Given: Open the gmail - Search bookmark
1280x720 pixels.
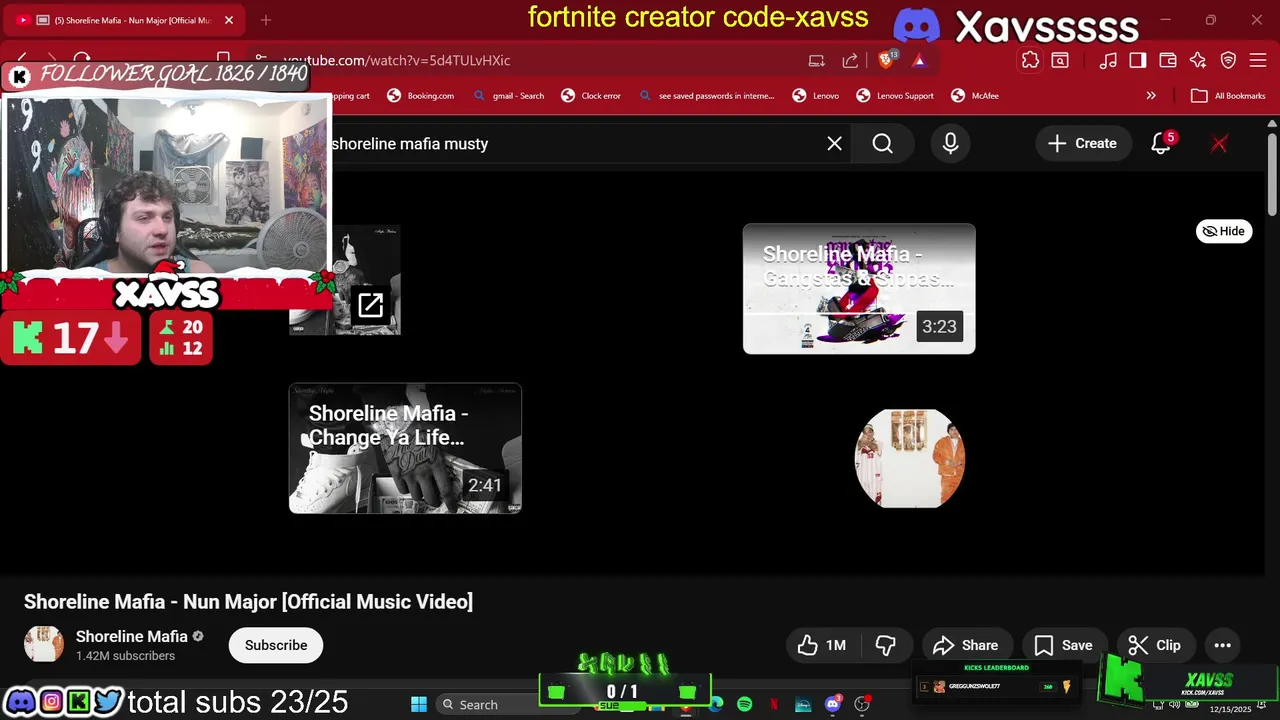Looking at the screenshot, I should click(x=509, y=96).
